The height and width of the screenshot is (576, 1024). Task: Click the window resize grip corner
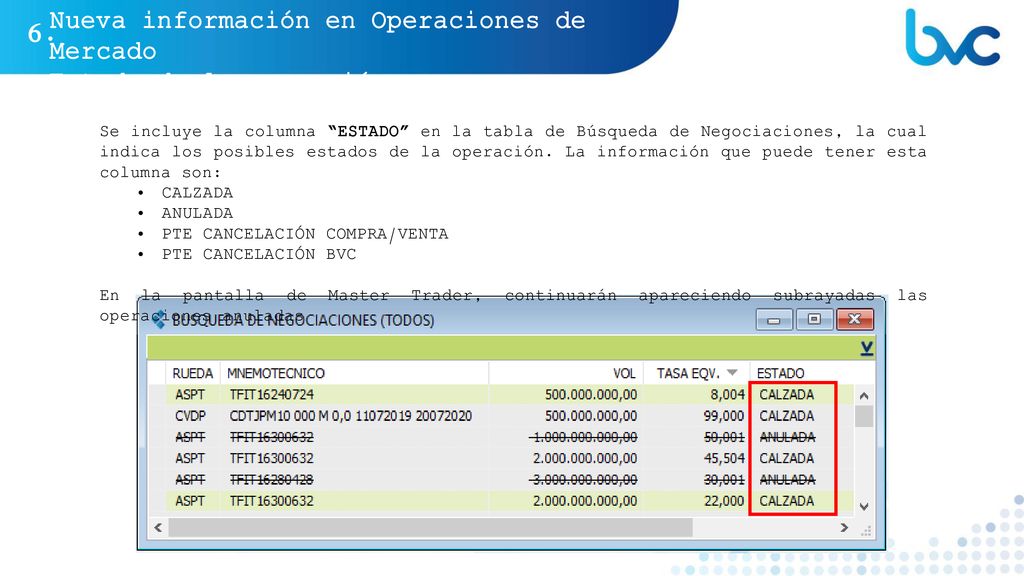tap(866, 531)
